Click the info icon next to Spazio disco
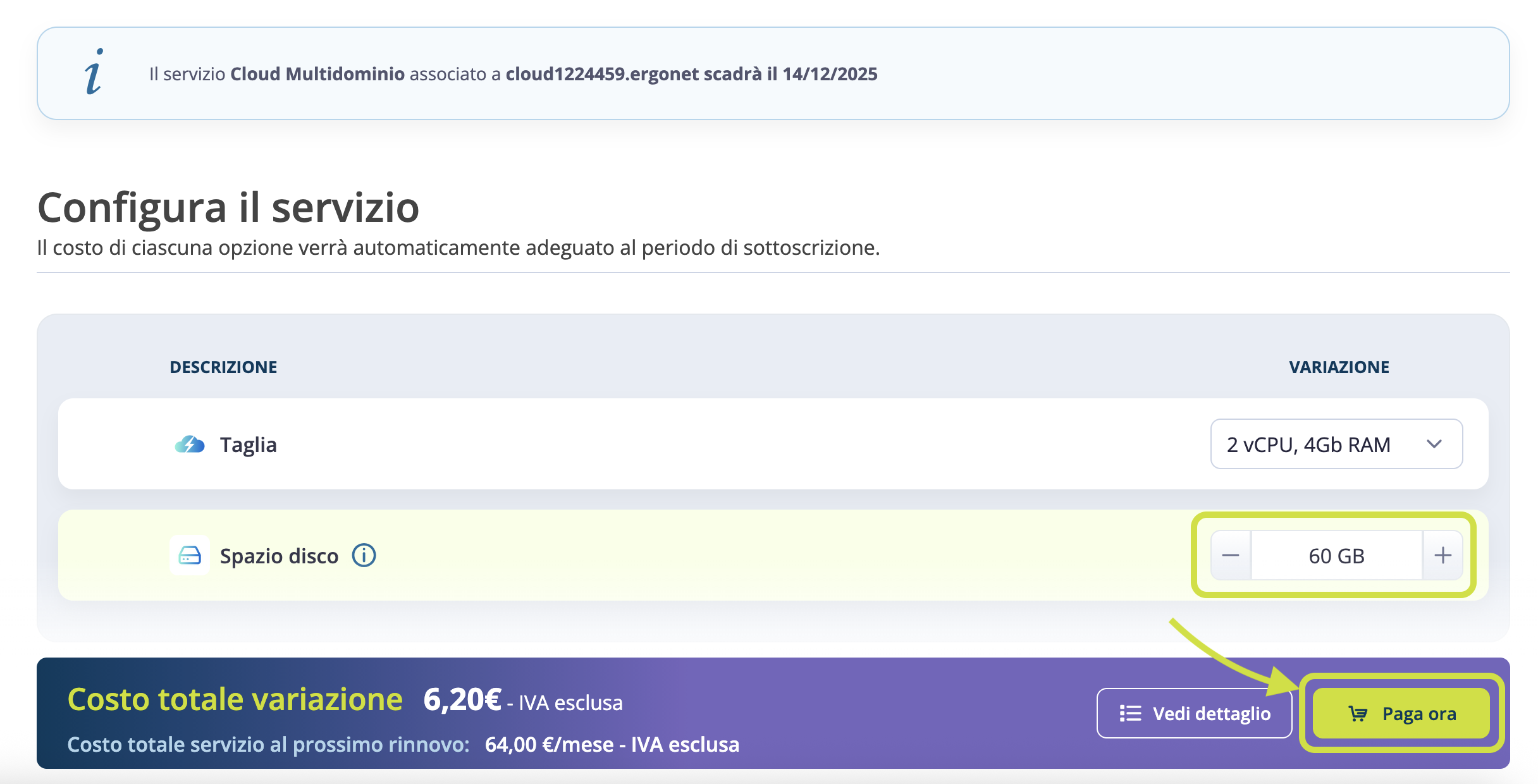The width and height of the screenshot is (1538, 784). 364,556
